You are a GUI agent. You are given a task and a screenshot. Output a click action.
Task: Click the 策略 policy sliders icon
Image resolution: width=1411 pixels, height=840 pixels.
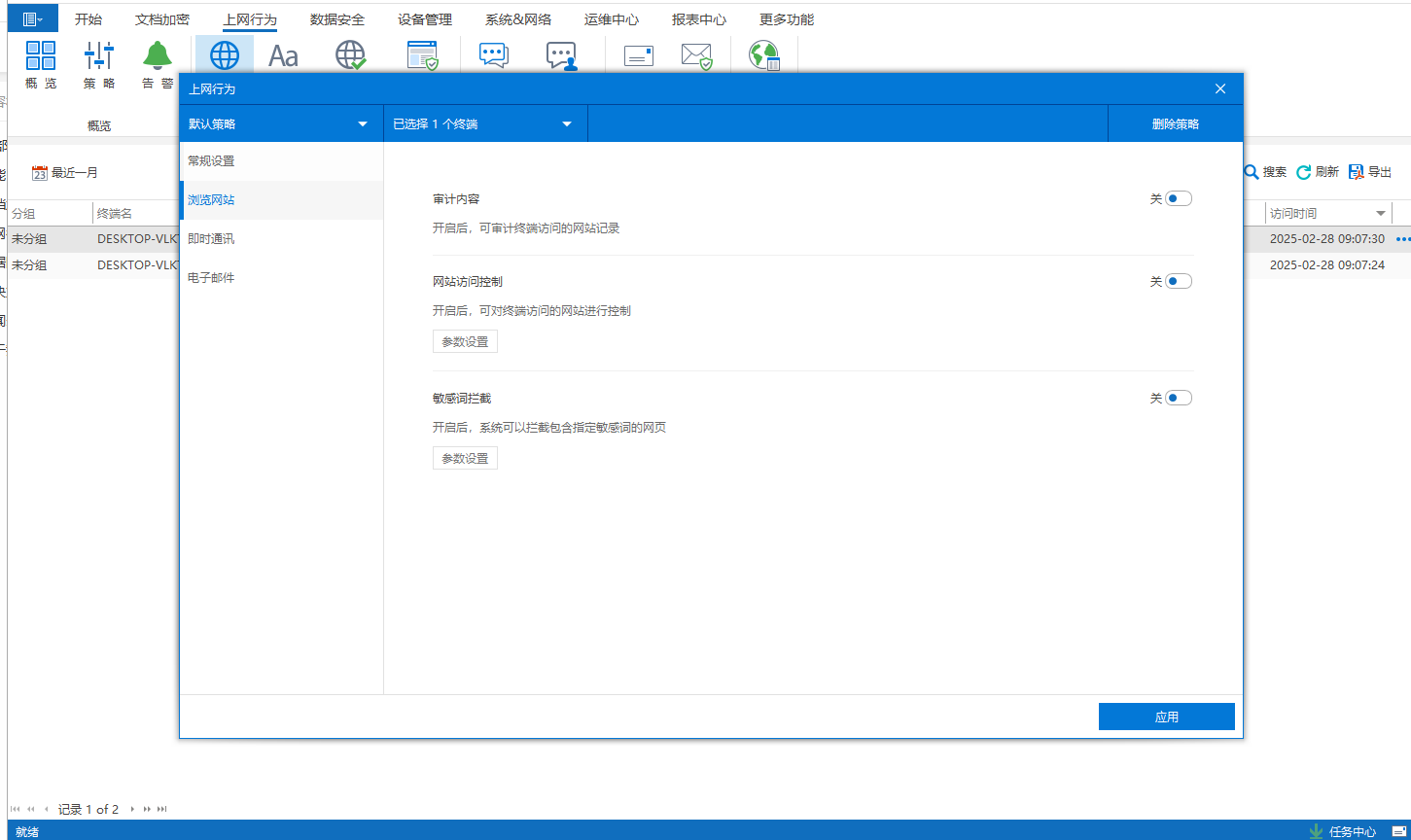(99, 55)
